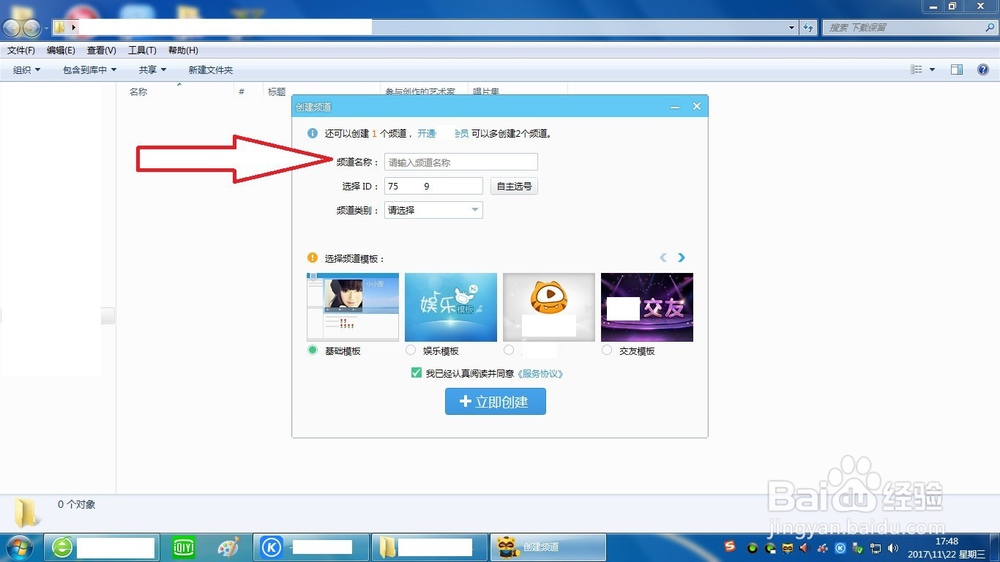Click the Explorer search magnifier icon

tap(989, 27)
